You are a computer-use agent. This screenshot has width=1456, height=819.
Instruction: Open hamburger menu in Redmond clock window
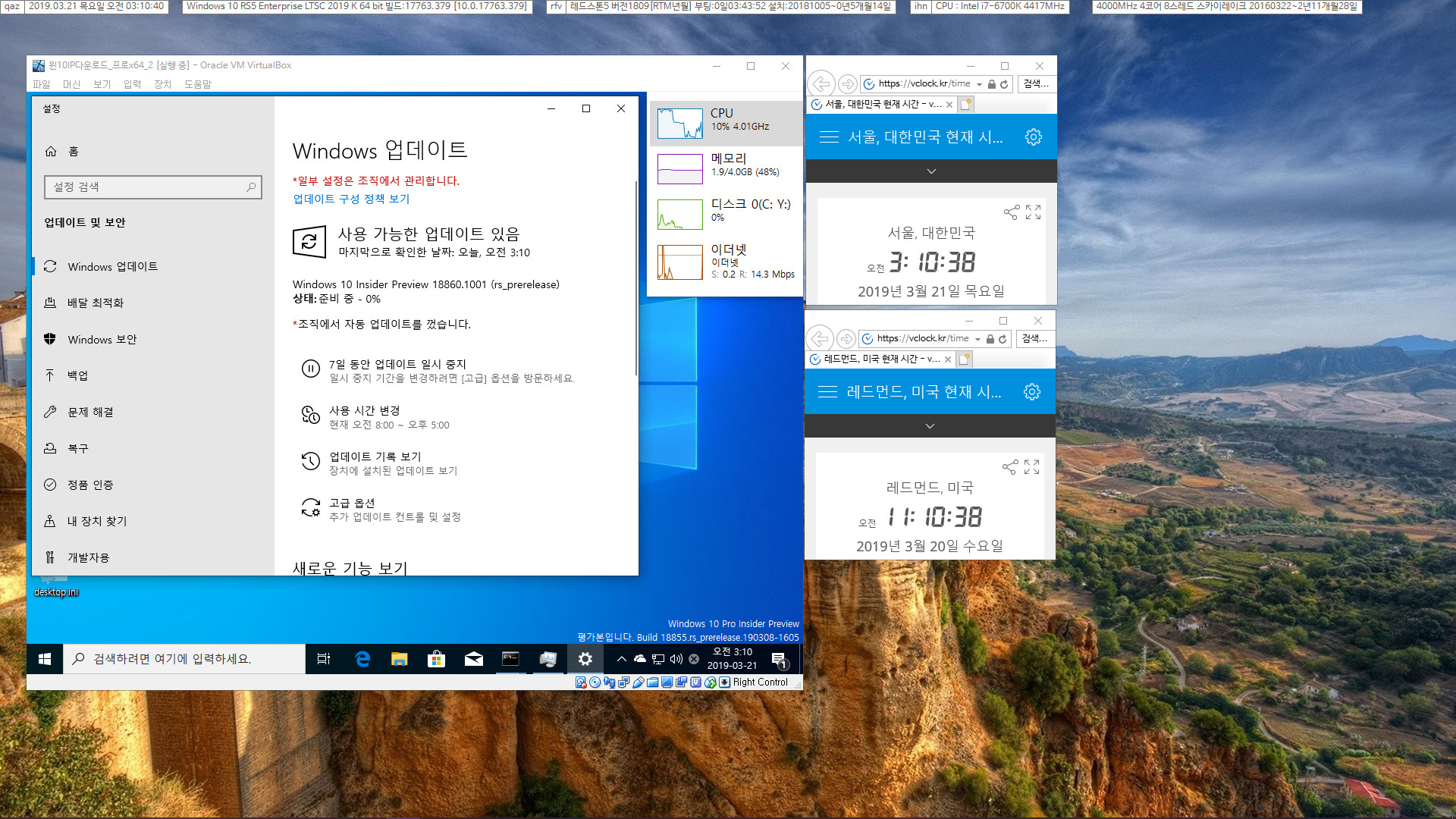828,392
